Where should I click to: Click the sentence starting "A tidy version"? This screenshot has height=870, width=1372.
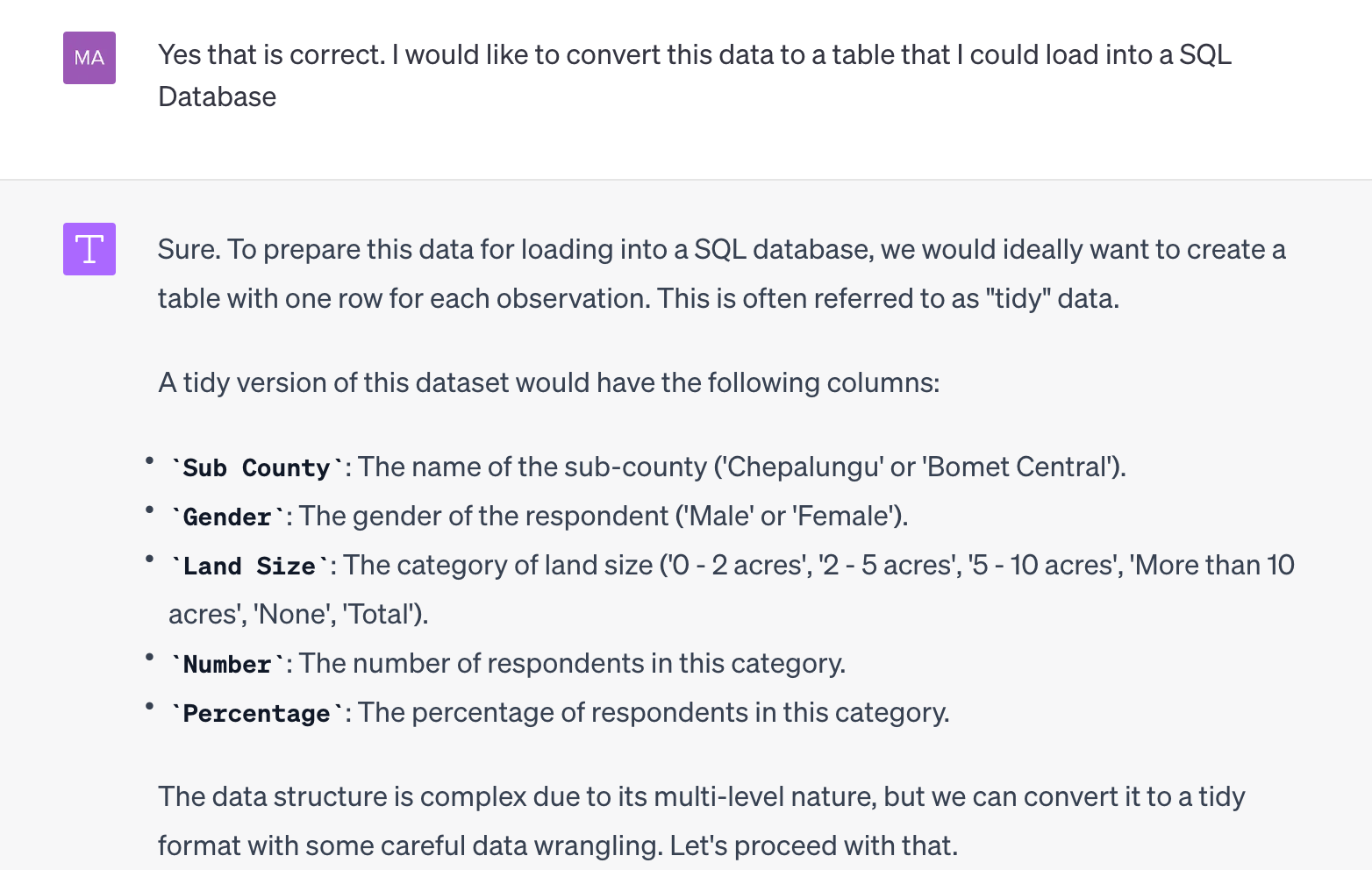point(548,382)
